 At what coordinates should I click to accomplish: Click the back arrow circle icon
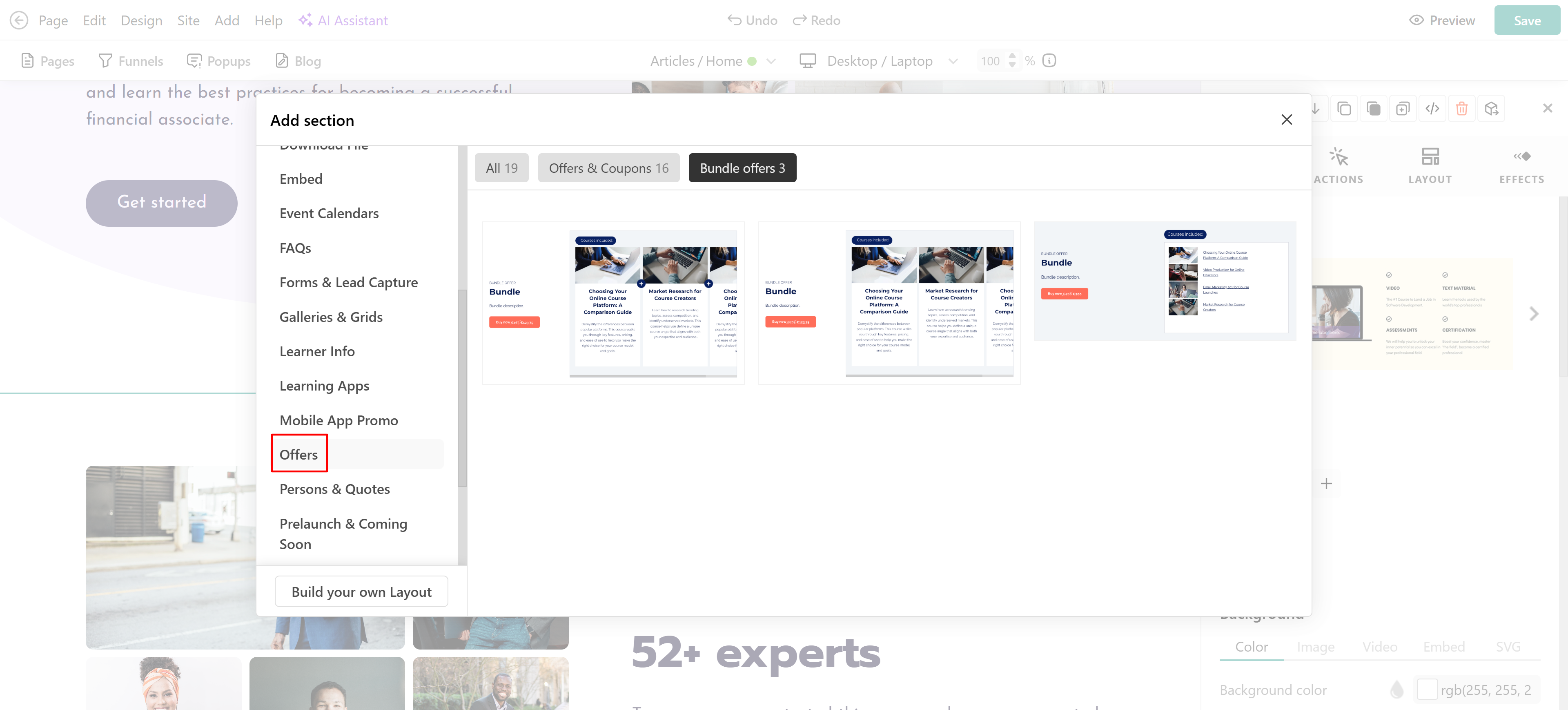(19, 20)
